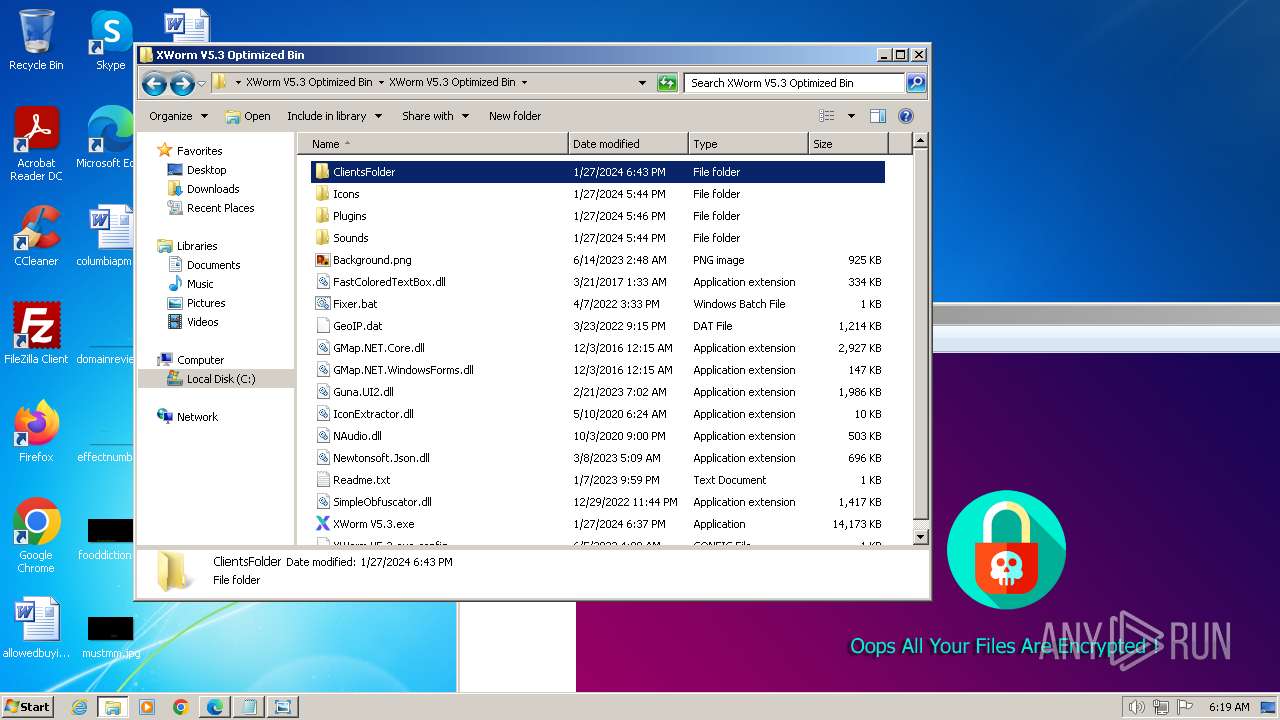Select Network in the navigation pane
This screenshot has height=720, width=1280.
(197, 417)
